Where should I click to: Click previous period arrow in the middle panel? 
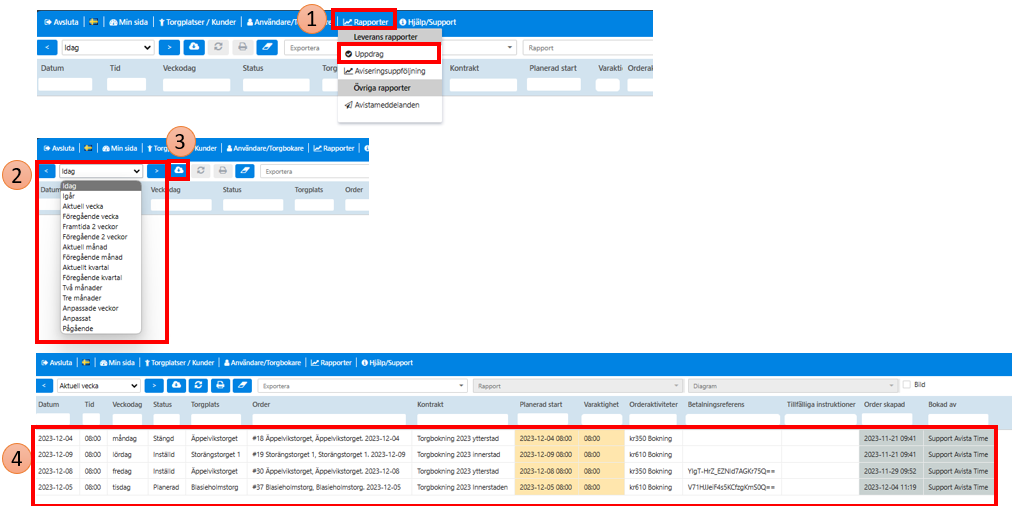[x=47, y=171]
